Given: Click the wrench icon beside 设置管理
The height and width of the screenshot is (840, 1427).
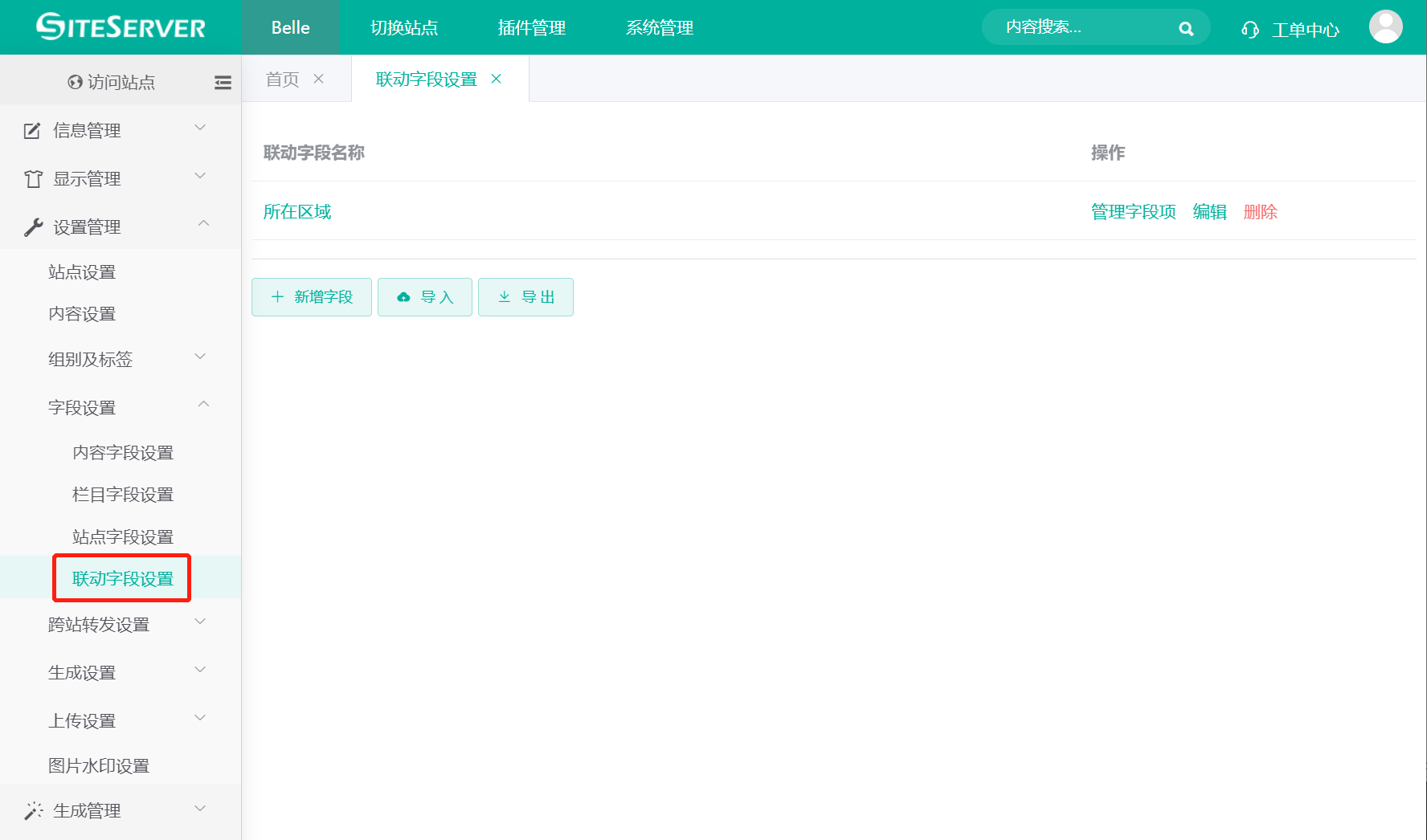Looking at the screenshot, I should point(32,226).
